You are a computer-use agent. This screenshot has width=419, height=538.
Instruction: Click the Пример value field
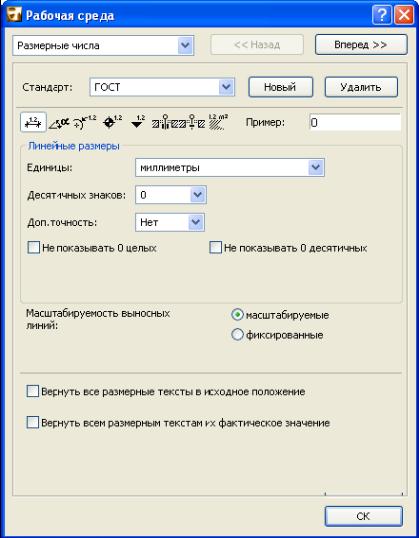(x=355, y=123)
